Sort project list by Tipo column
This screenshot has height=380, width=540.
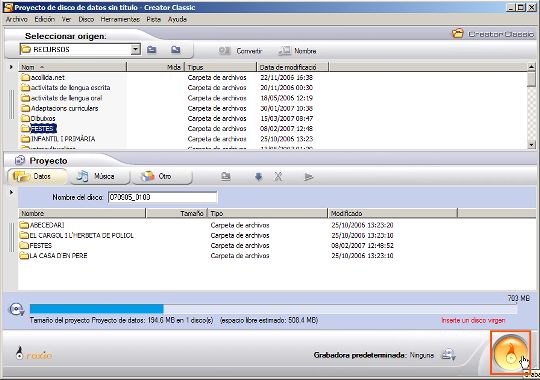pos(267,213)
